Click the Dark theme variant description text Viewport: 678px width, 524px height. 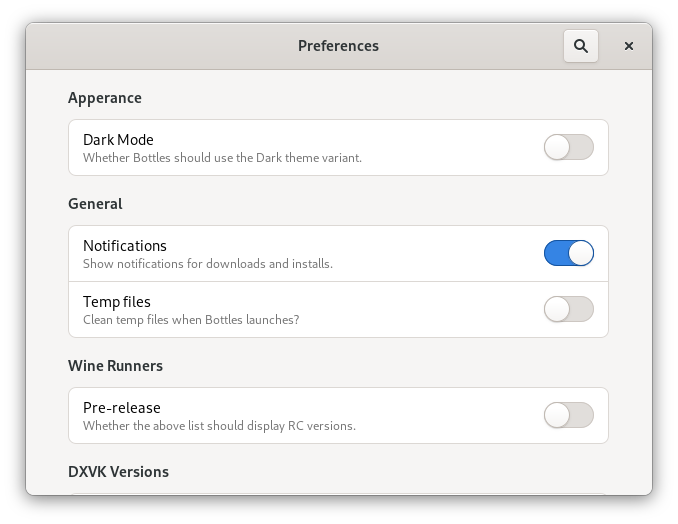tap(222, 158)
